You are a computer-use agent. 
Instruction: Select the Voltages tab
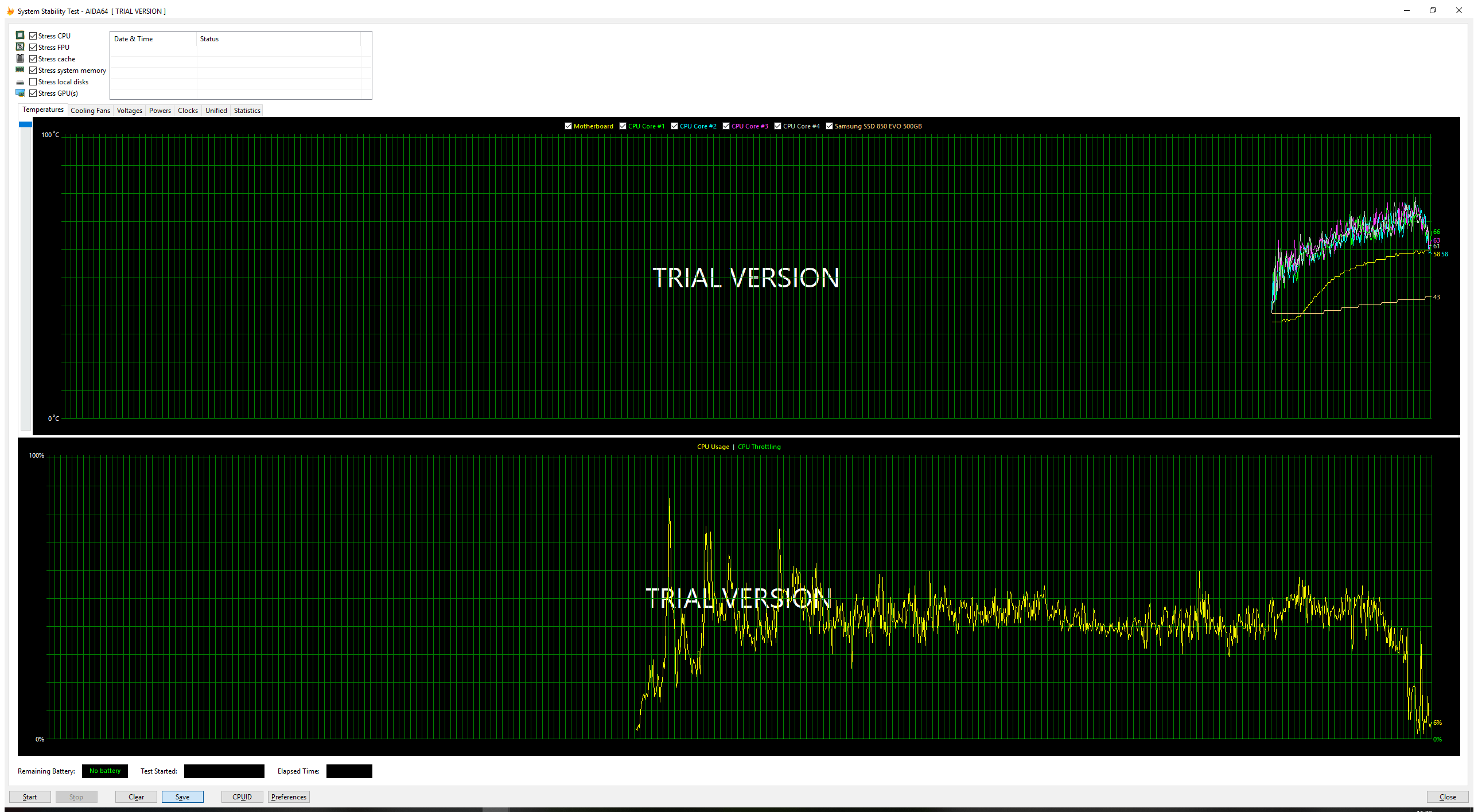point(129,111)
